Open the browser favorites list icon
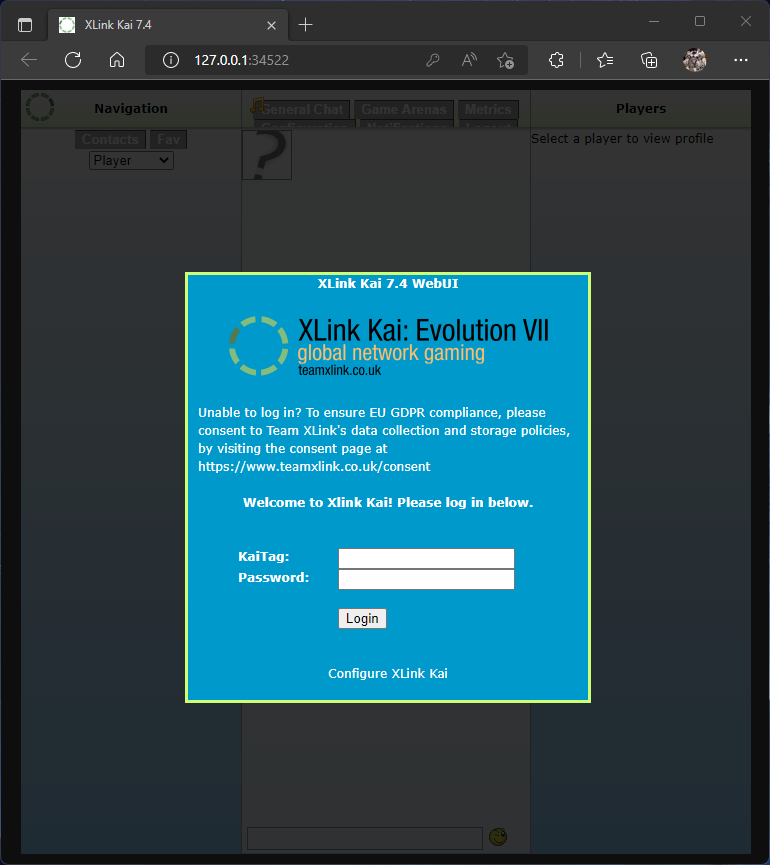 pyautogui.click(x=605, y=60)
